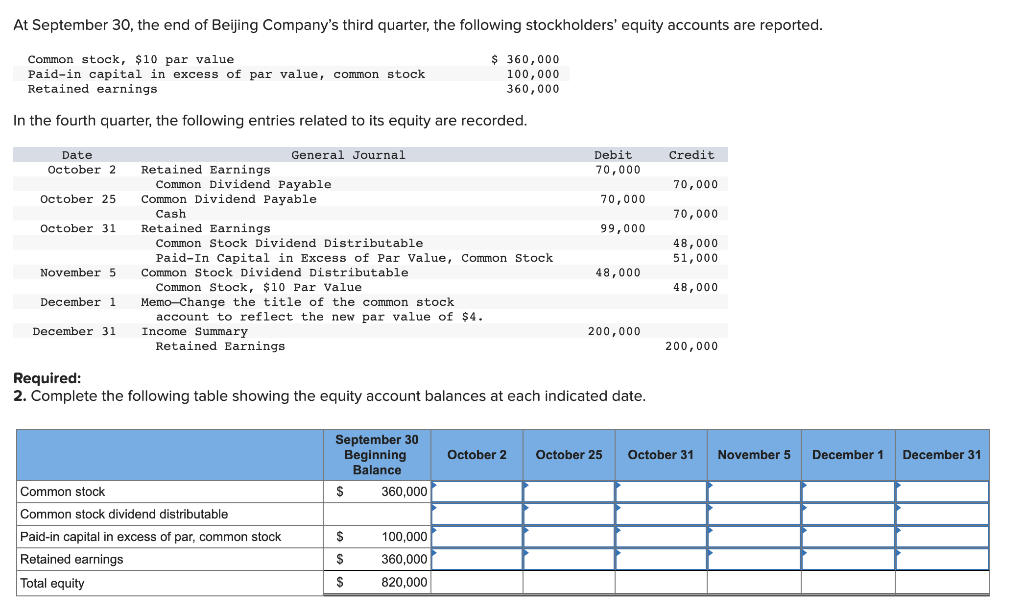The image size is (1024, 616).
Task: Select dividend distributable cell under December 31
Action: (x=942, y=514)
